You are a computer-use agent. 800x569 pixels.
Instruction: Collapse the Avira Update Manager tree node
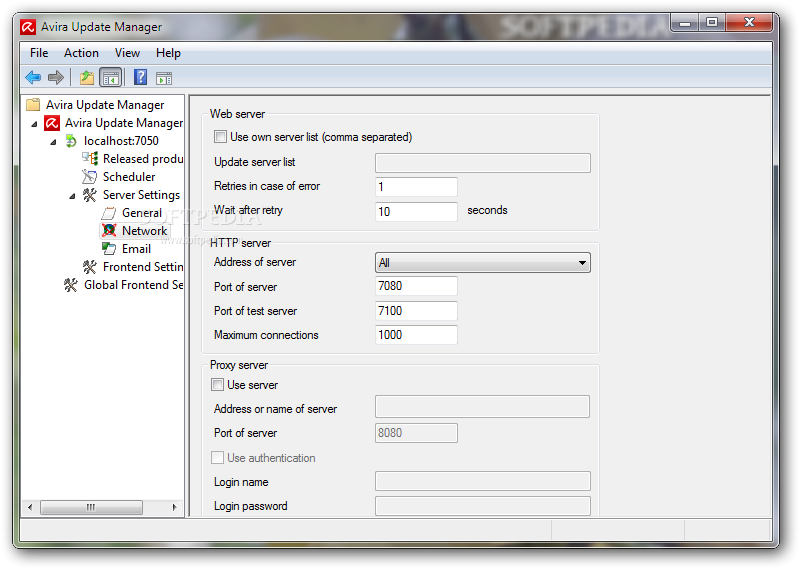(x=34, y=124)
